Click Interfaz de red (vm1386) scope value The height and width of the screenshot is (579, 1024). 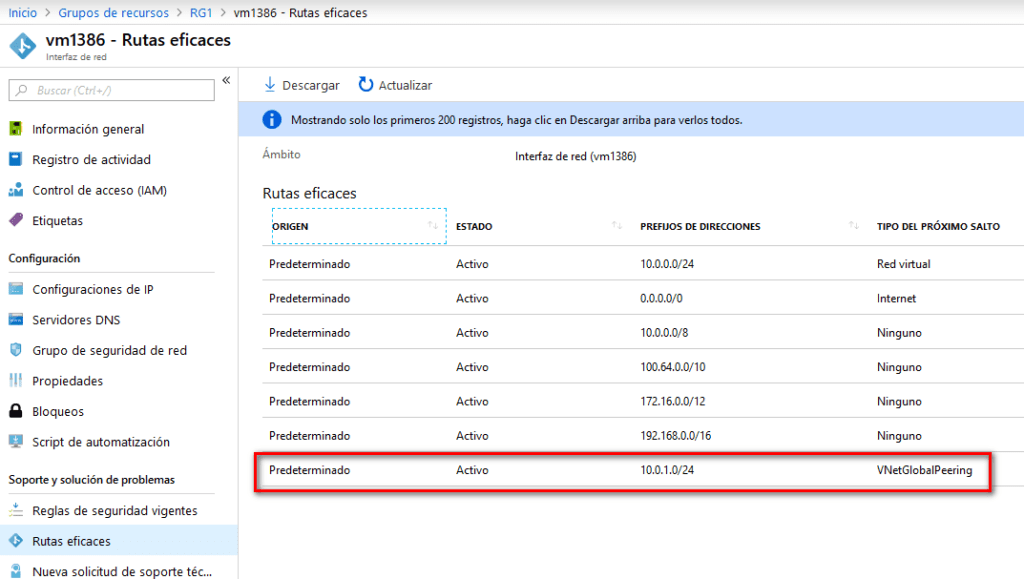[x=575, y=156]
